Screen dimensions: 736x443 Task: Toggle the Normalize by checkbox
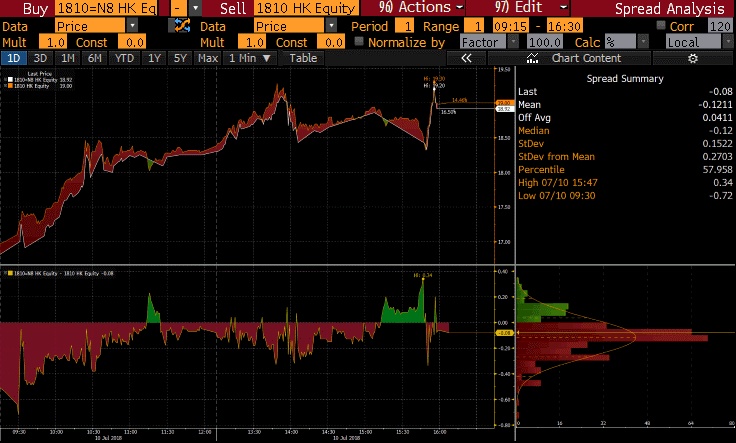click(x=361, y=42)
